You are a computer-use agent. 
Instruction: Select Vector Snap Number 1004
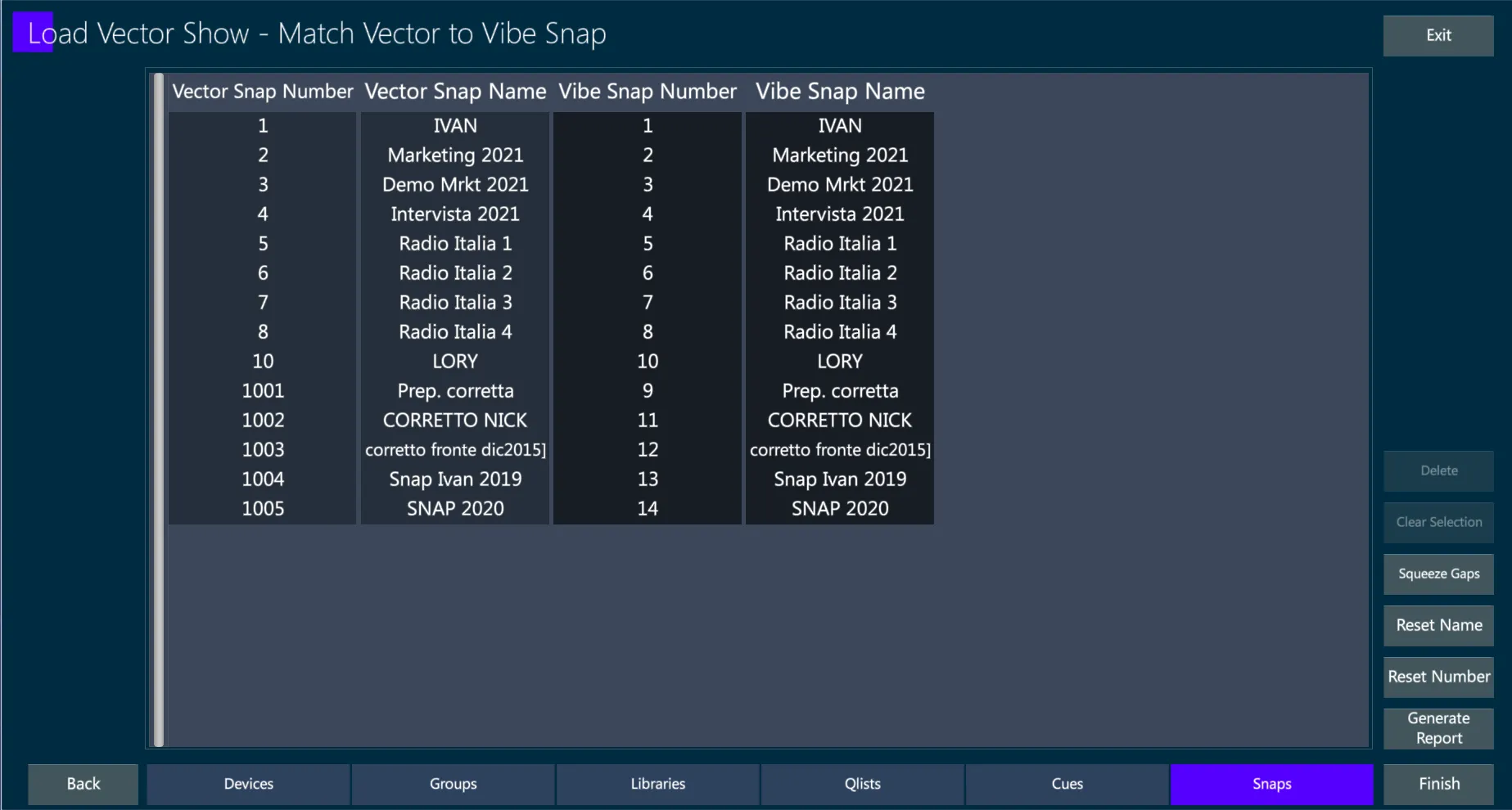(x=263, y=479)
